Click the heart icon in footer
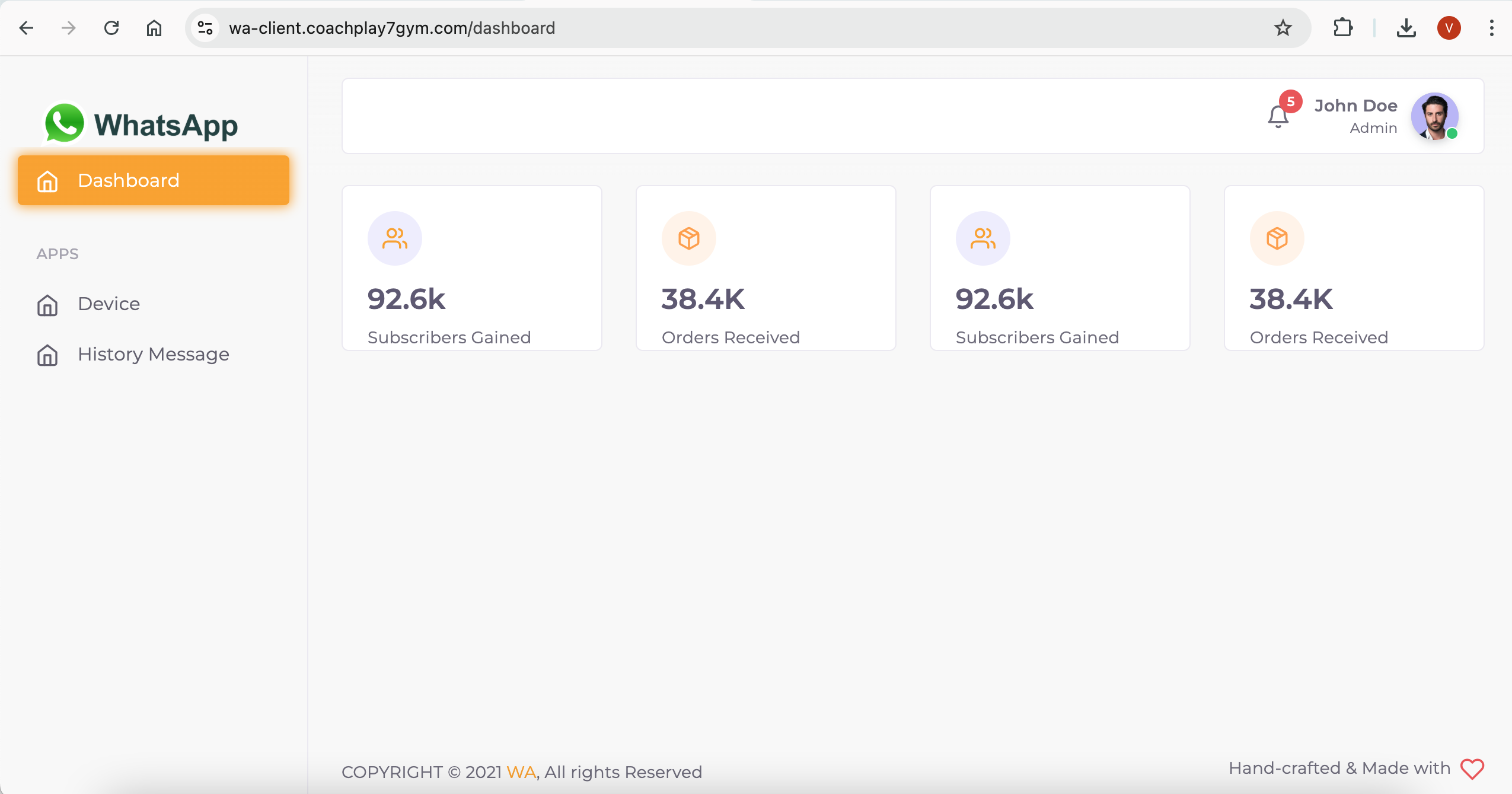Image resolution: width=1512 pixels, height=794 pixels. (1472, 769)
